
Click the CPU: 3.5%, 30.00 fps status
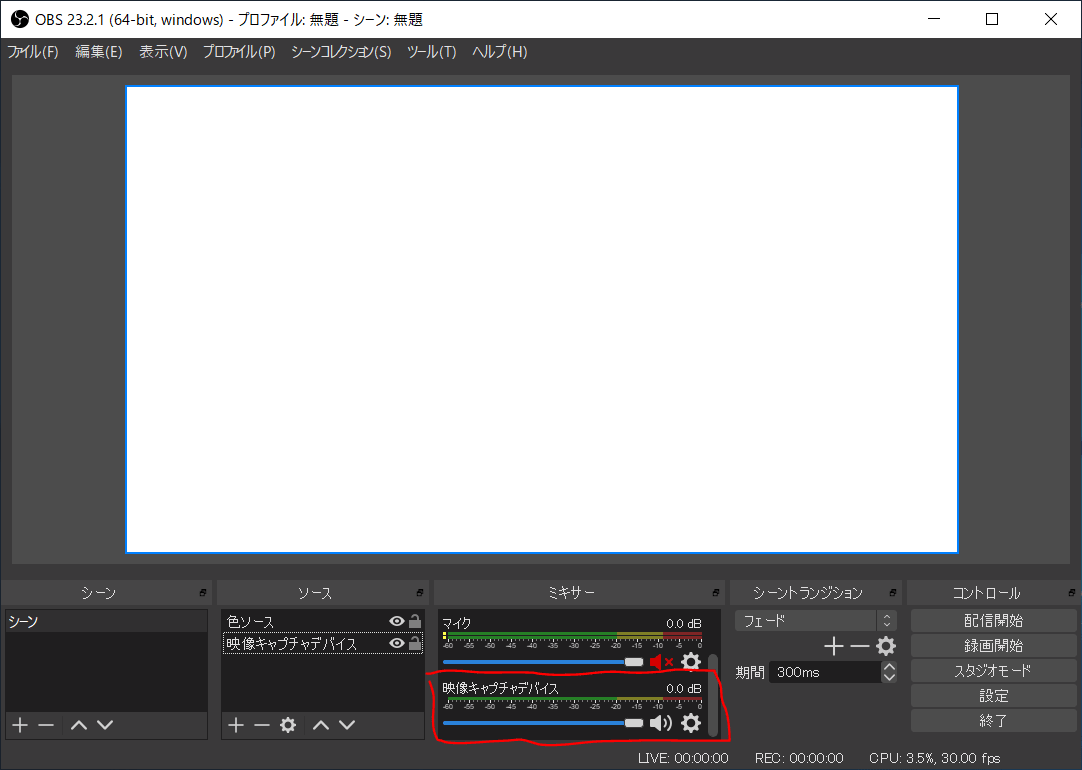pos(934,758)
